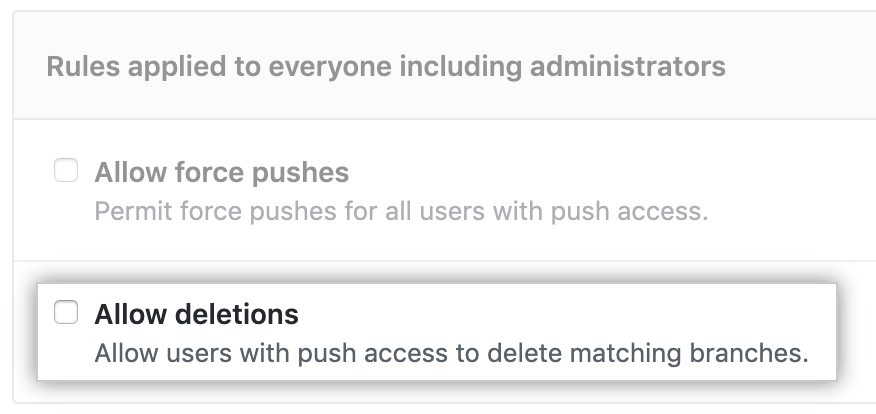876x414 pixels.
Task: Enable the Allow force pushes checkbox
Action: tap(66, 172)
